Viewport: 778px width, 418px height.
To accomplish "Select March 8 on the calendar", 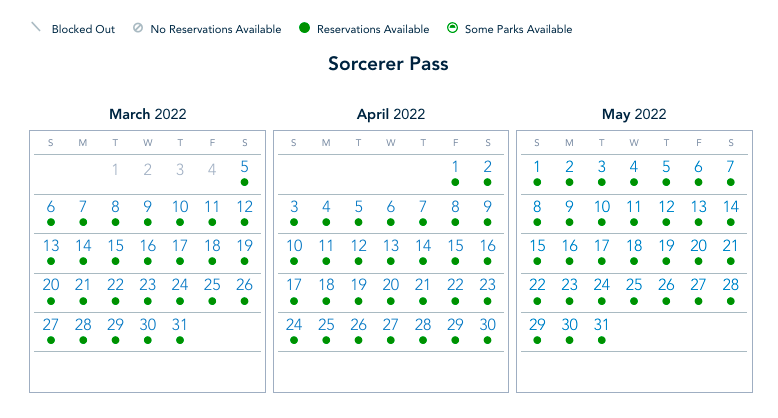I will coord(115,207).
